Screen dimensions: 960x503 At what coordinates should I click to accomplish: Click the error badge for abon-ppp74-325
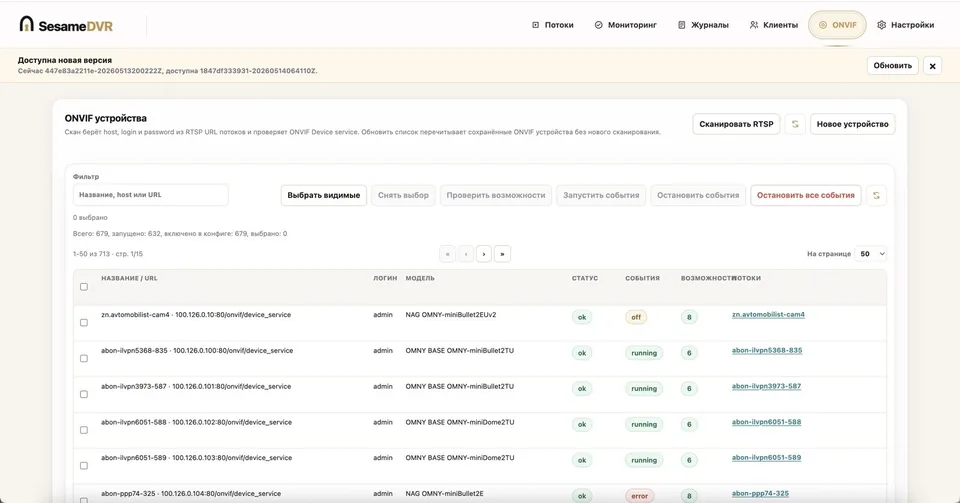tap(640, 496)
